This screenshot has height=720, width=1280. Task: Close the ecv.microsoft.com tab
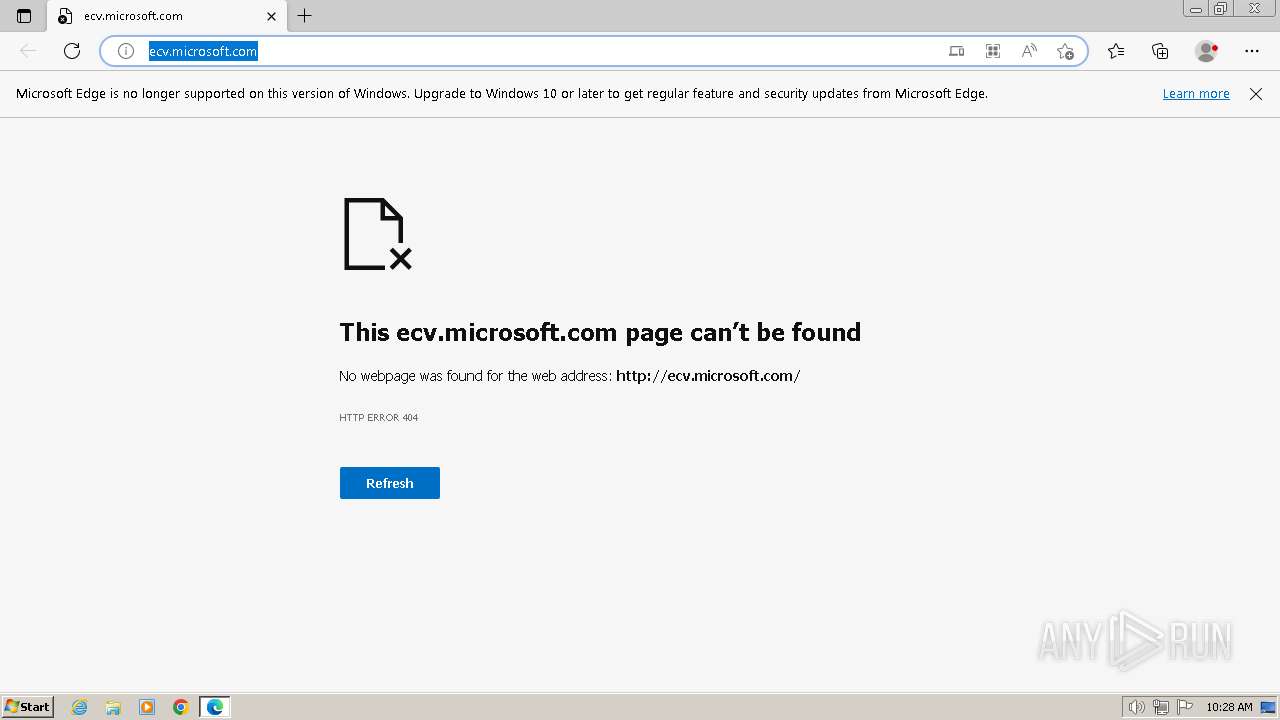coord(271,16)
